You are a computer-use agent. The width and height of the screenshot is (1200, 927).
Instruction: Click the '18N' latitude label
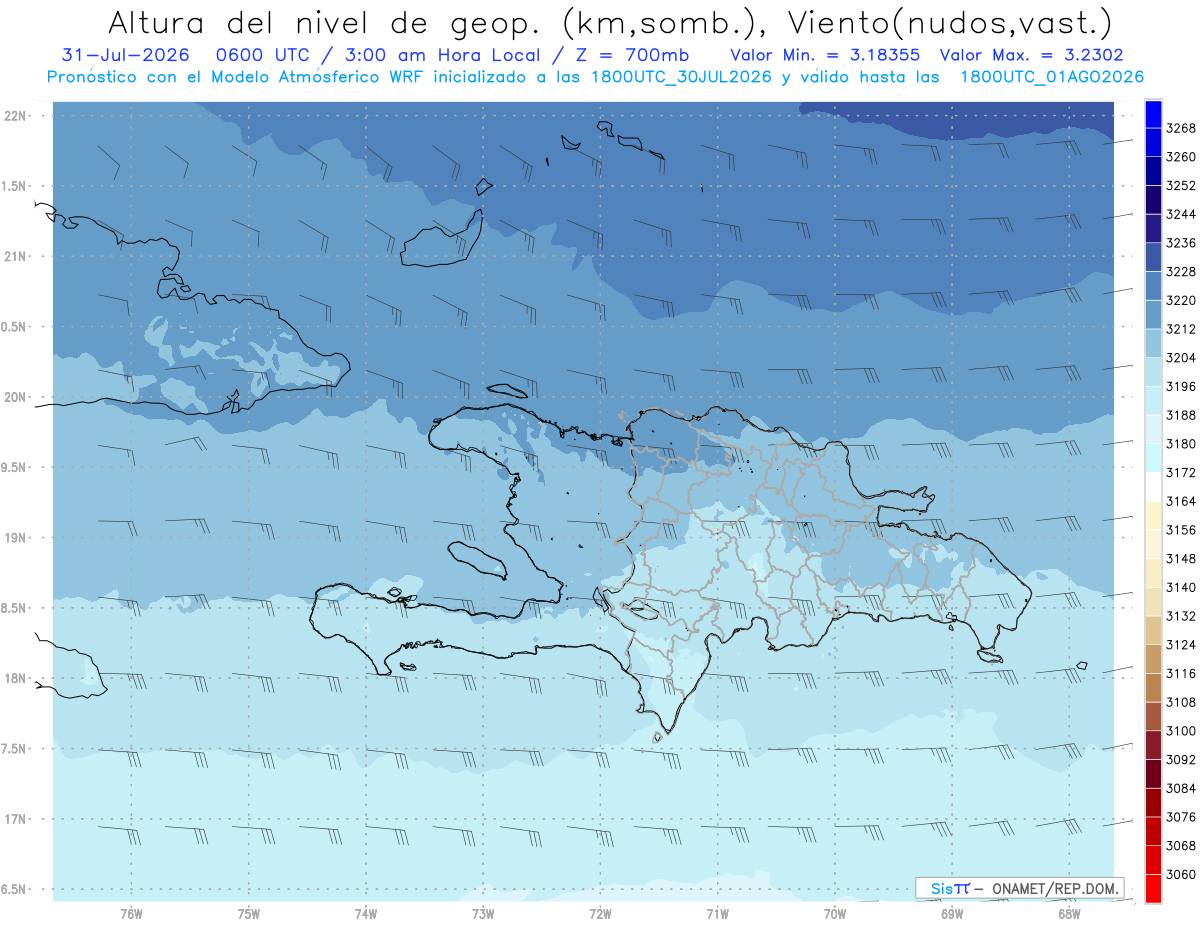pyautogui.click(x=16, y=679)
